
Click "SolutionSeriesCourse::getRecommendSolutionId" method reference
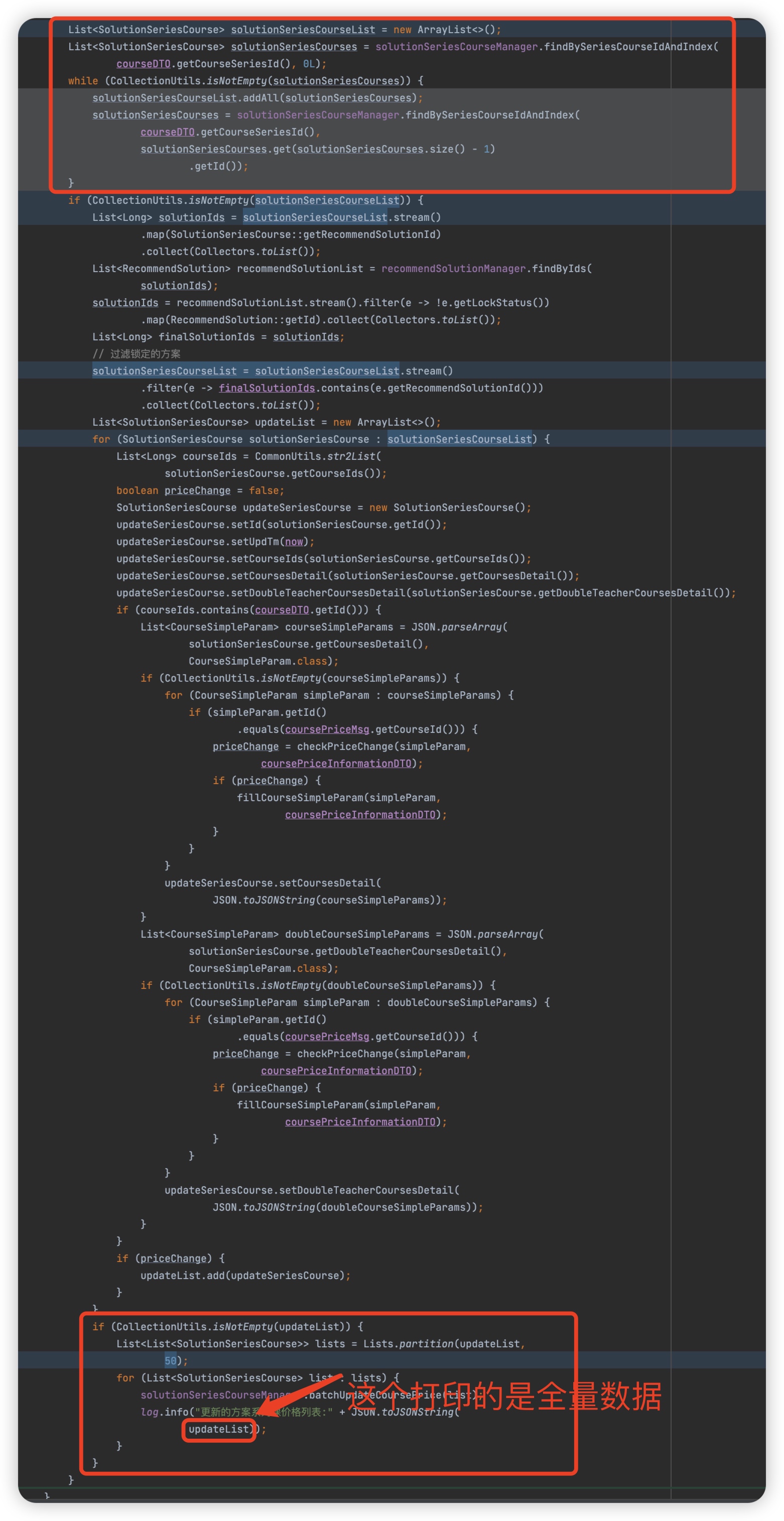pos(302,235)
